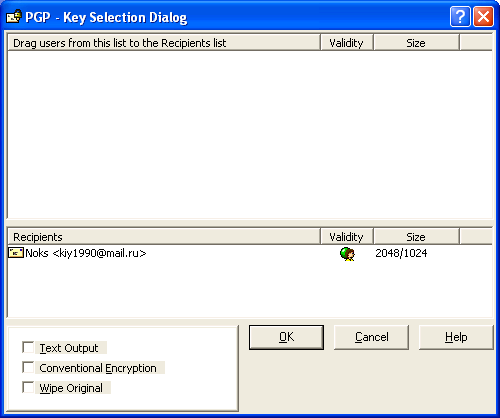Click the PGP envelope icon in title bar
This screenshot has width=500, height=418.
pos(14,17)
